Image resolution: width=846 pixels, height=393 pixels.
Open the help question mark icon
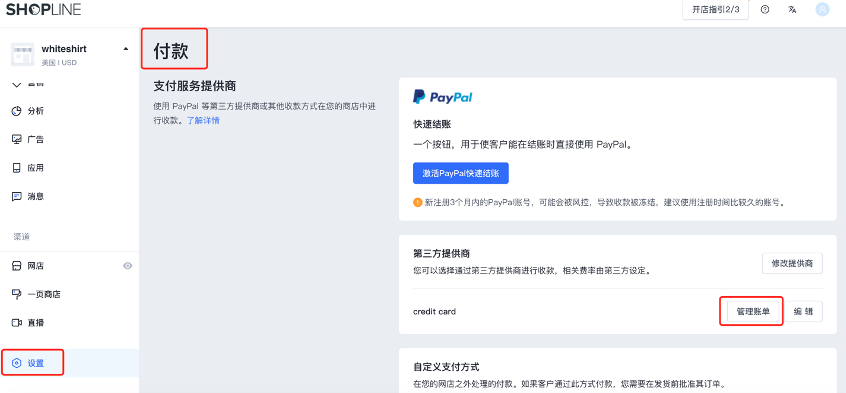point(765,10)
